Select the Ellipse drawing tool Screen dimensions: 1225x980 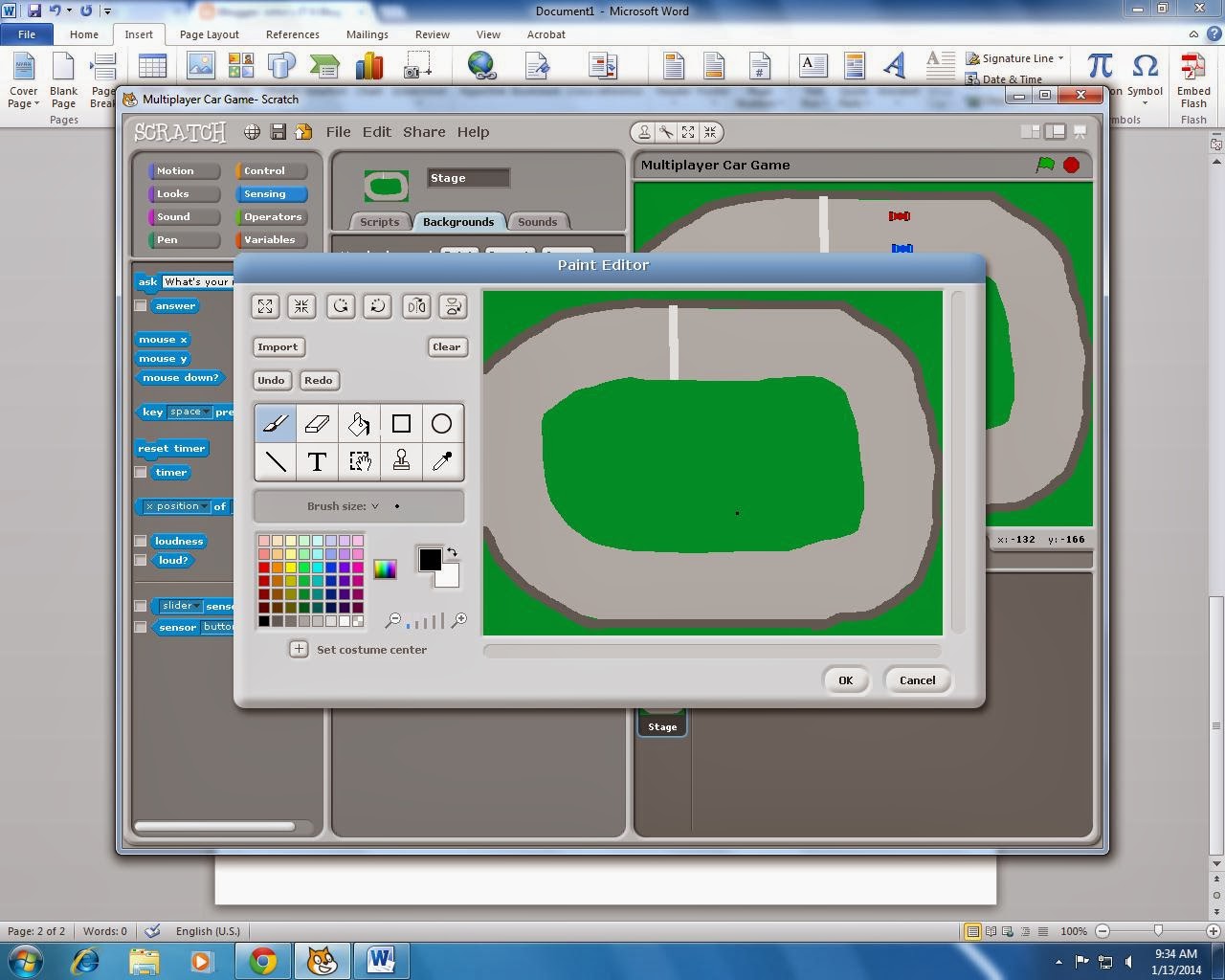(x=441, y=423)
